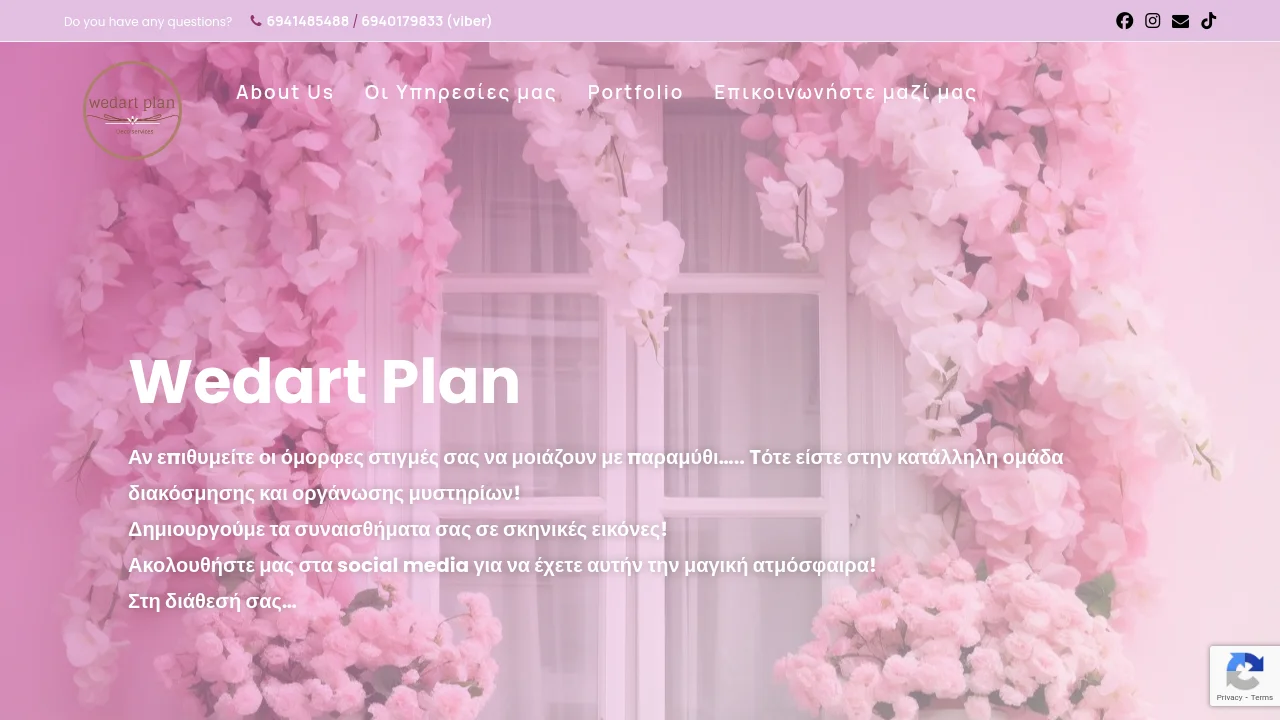1280x720 pixels.
Task: Open the TikTok profile icon
Action: (1209, 21)
